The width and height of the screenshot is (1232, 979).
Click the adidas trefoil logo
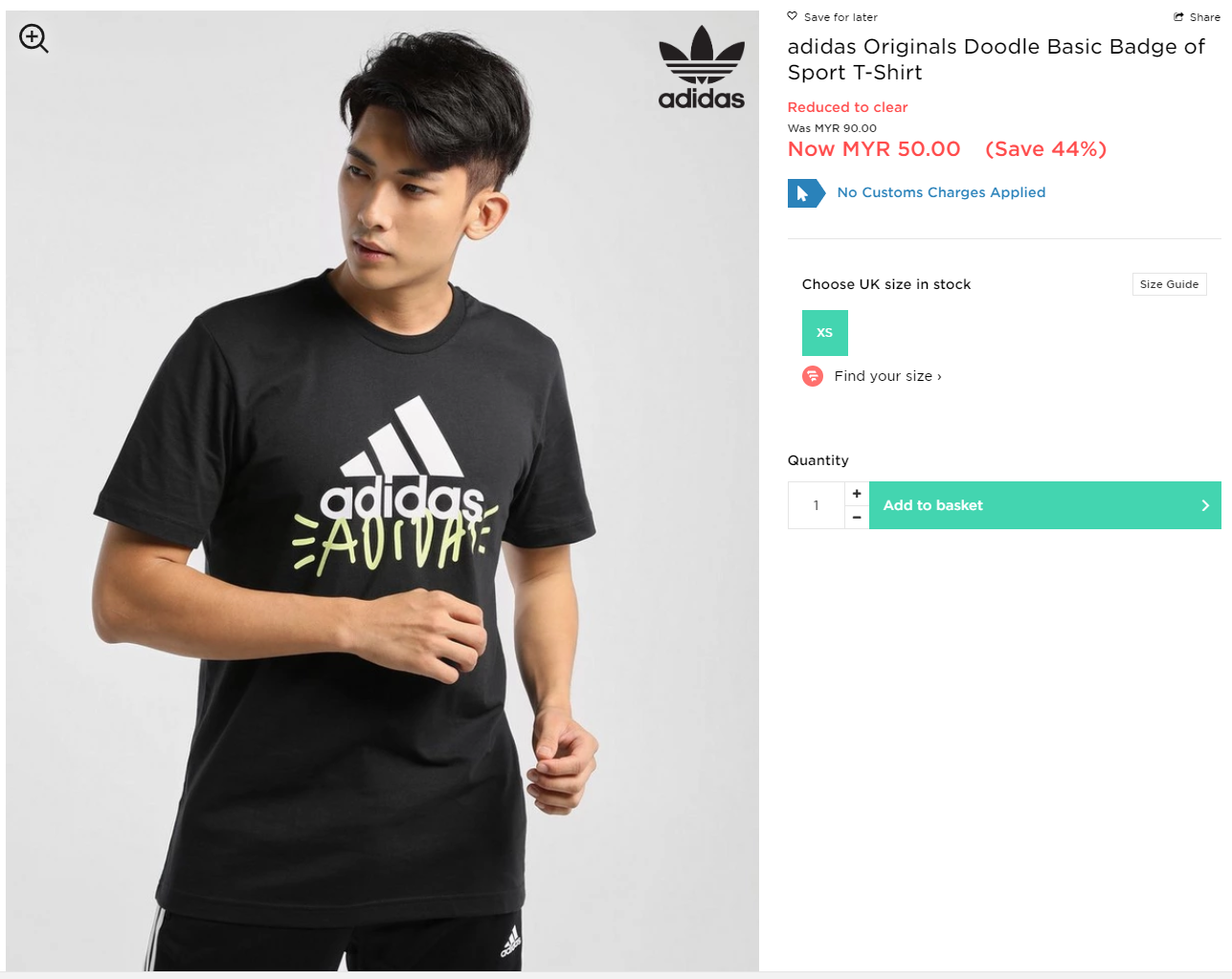[x=701, y=67]
